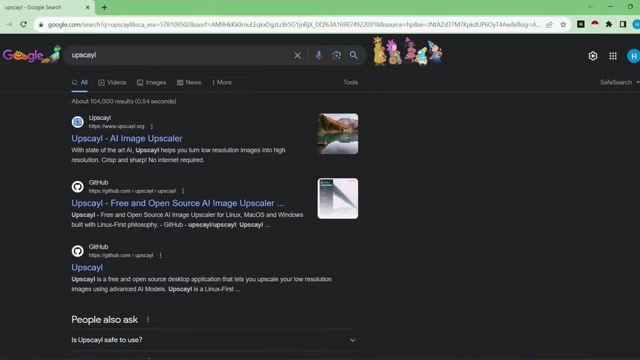Click the lake landscape thumbnail
This screenshot has height=360, width=640.
click(x=338, y=134)
